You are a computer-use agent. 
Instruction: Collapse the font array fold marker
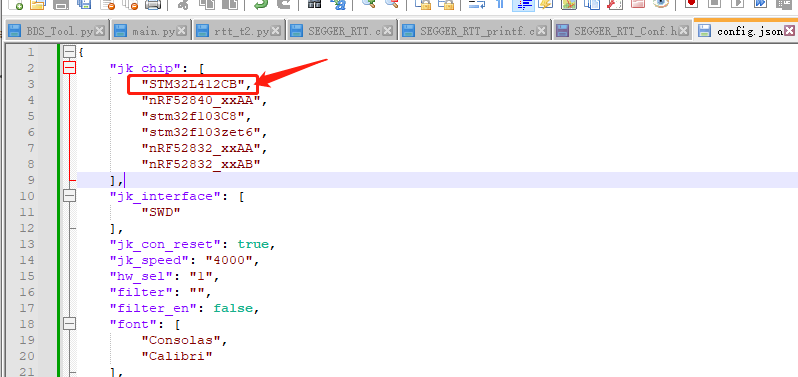[x=69, y=324]
